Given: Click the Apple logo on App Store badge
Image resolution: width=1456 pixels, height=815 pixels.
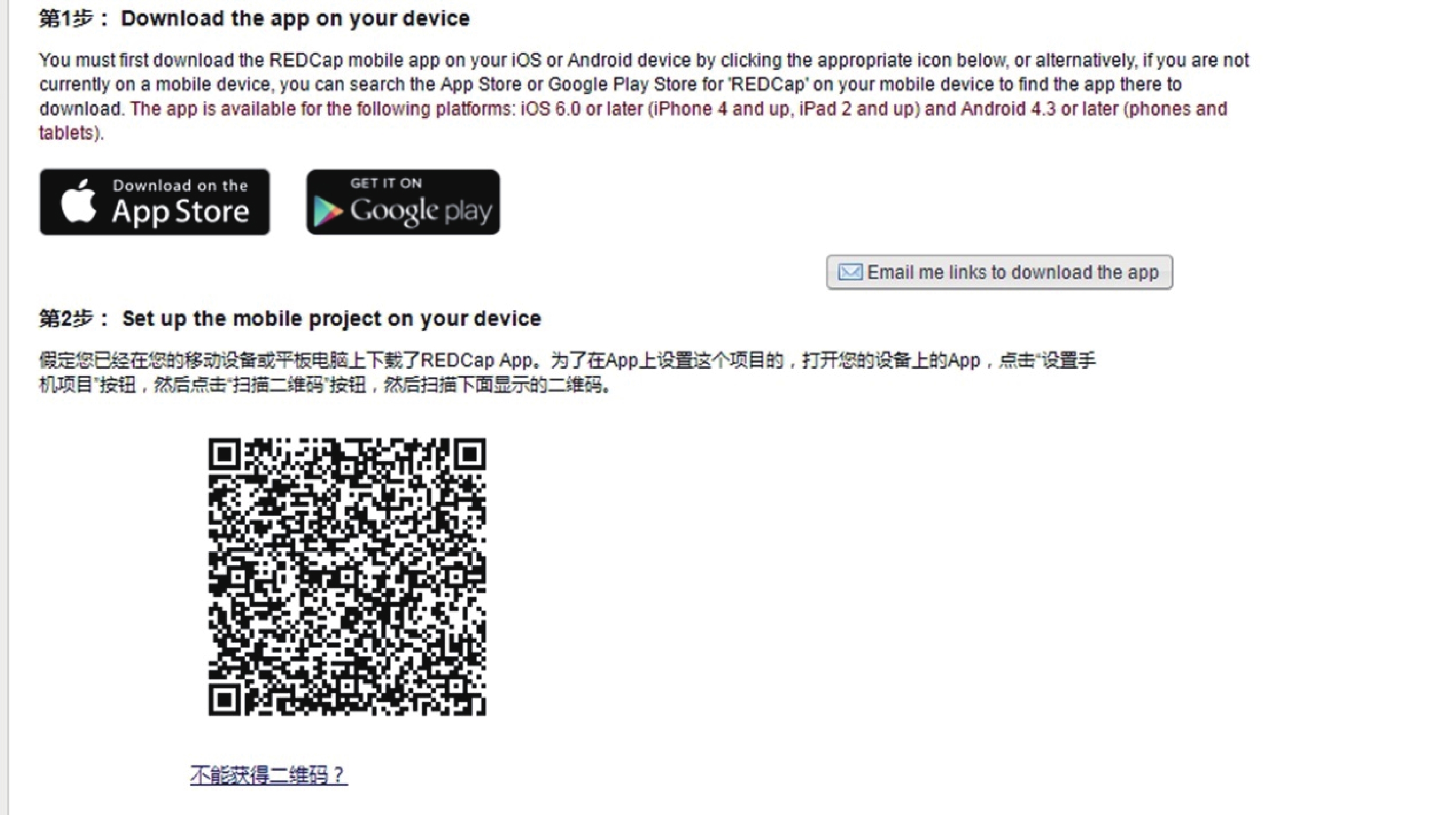Looking at the screenshot, I should pos(79,201).
